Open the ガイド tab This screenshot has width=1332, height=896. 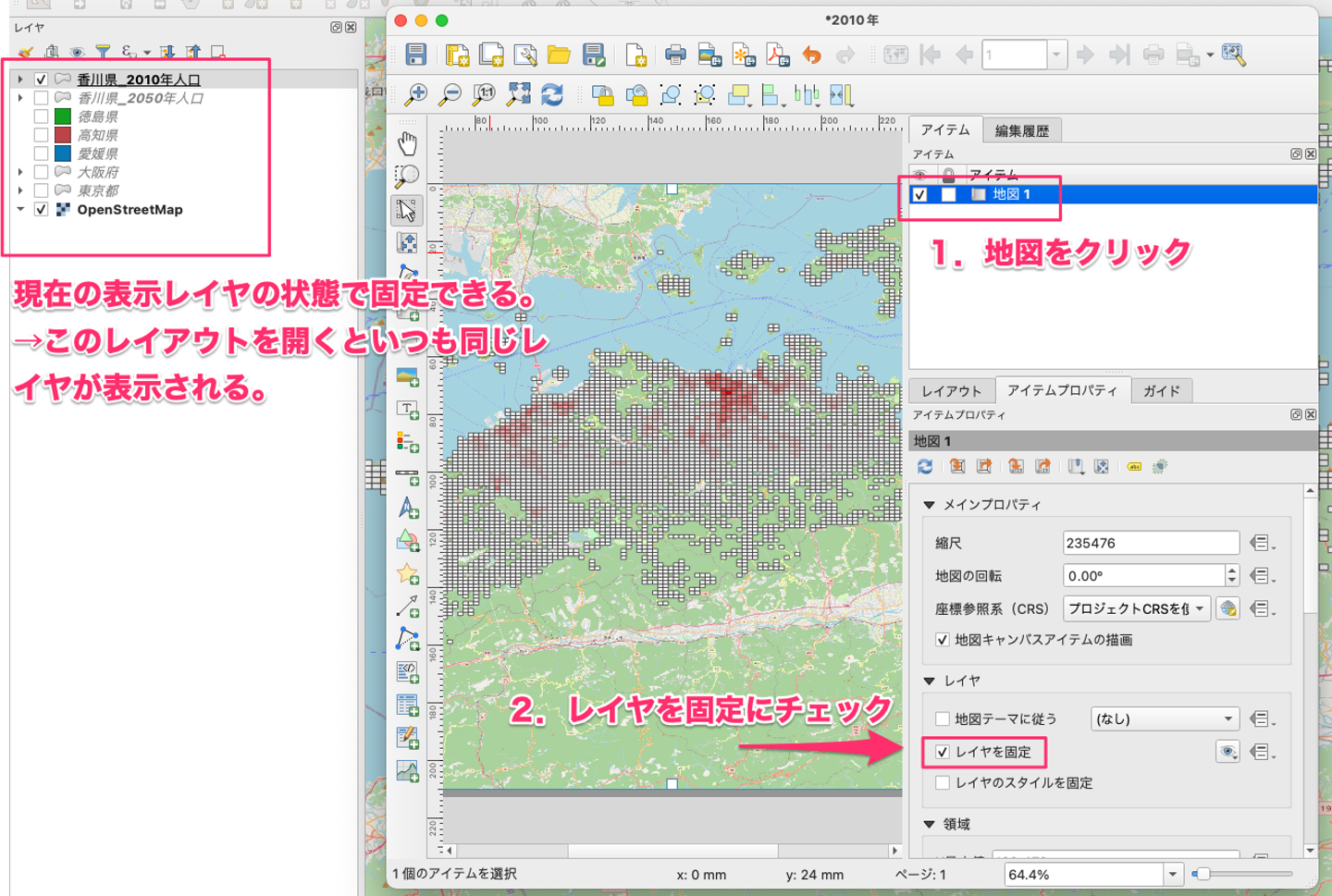[1161, 391]
